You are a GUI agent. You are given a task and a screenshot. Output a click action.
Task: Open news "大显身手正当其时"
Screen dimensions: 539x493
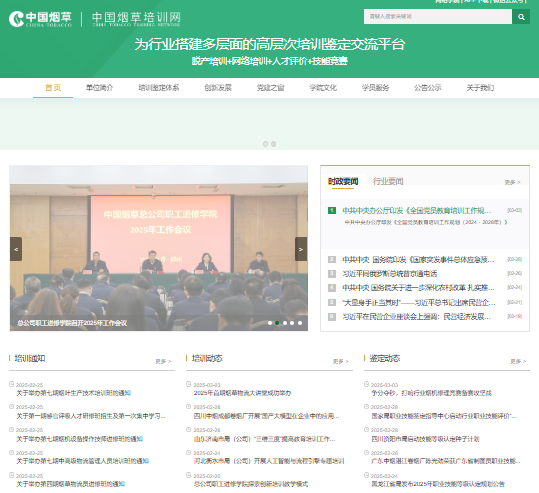tap(419, 303)
